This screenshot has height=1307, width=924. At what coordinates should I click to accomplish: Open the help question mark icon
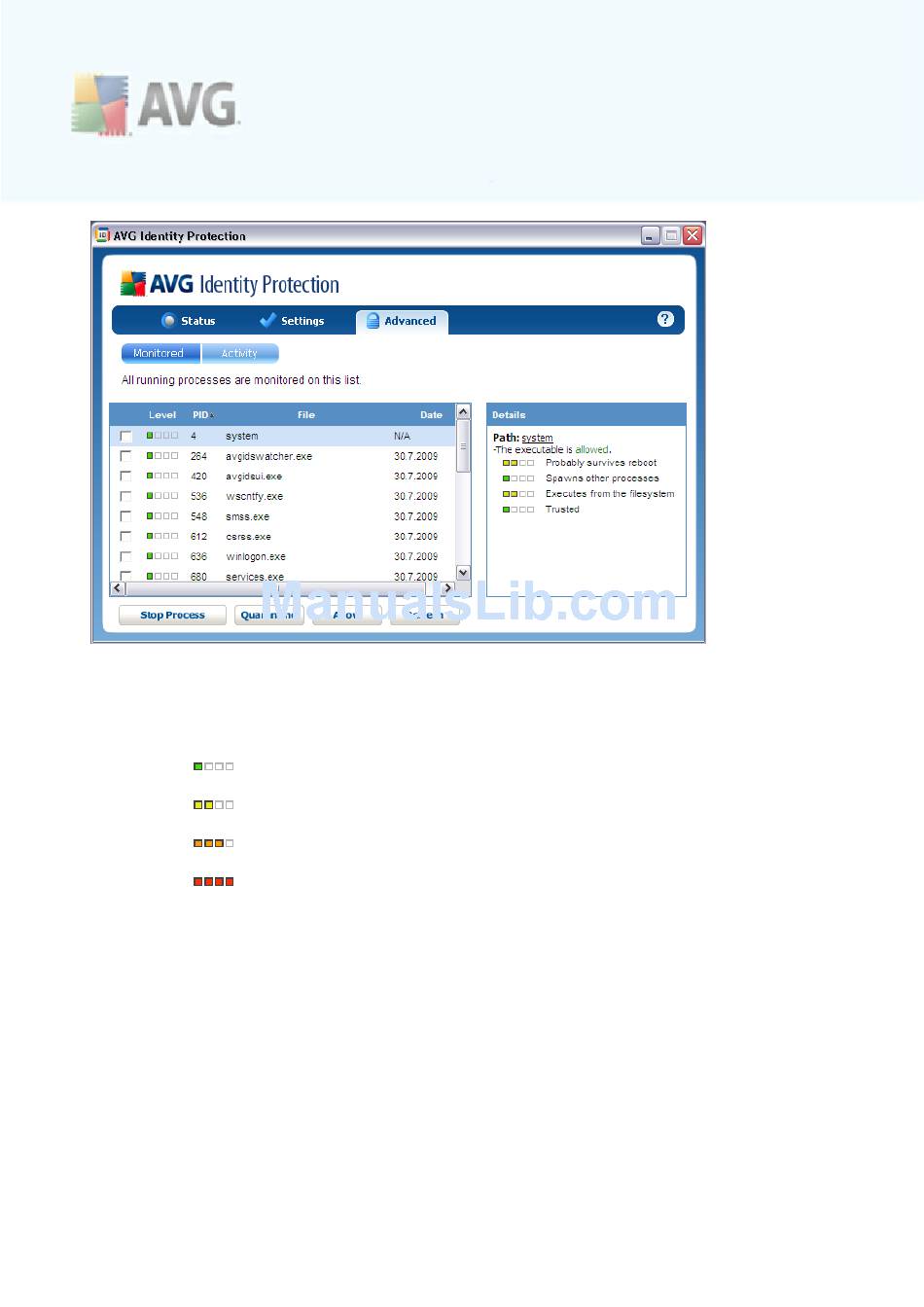pyautogui.click(x=665, y=319)
